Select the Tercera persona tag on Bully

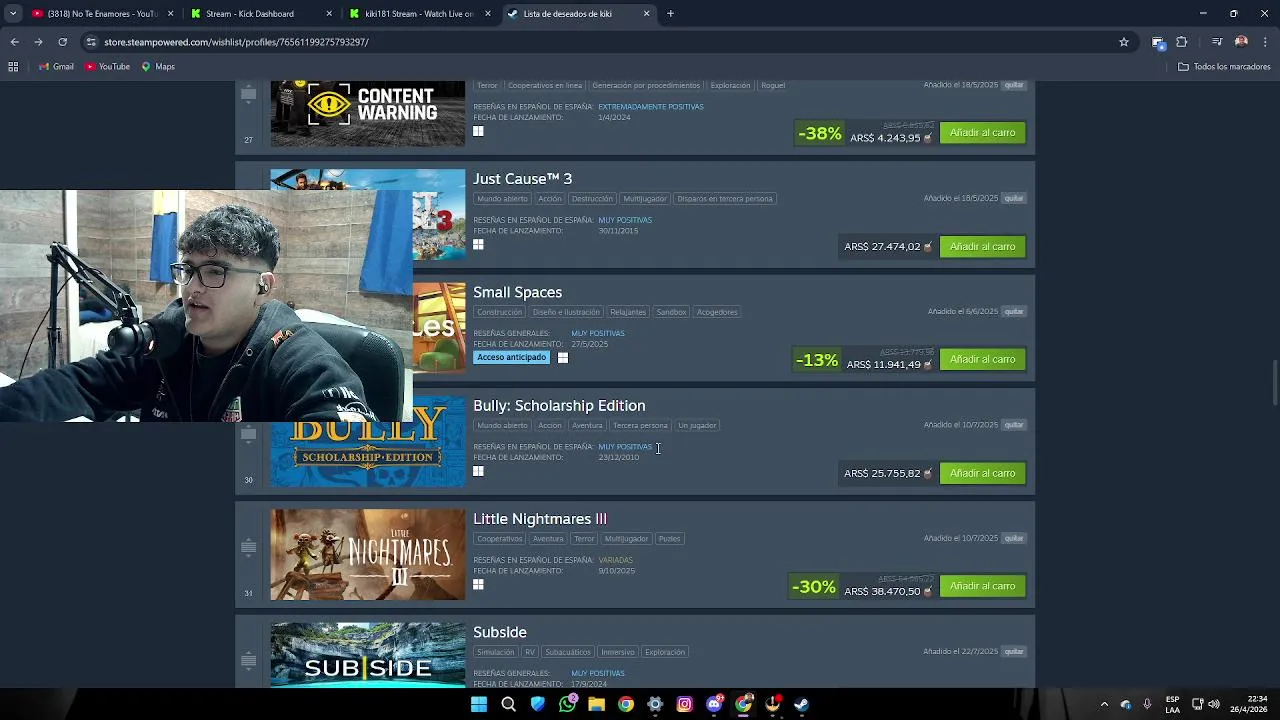pos(640,425)
